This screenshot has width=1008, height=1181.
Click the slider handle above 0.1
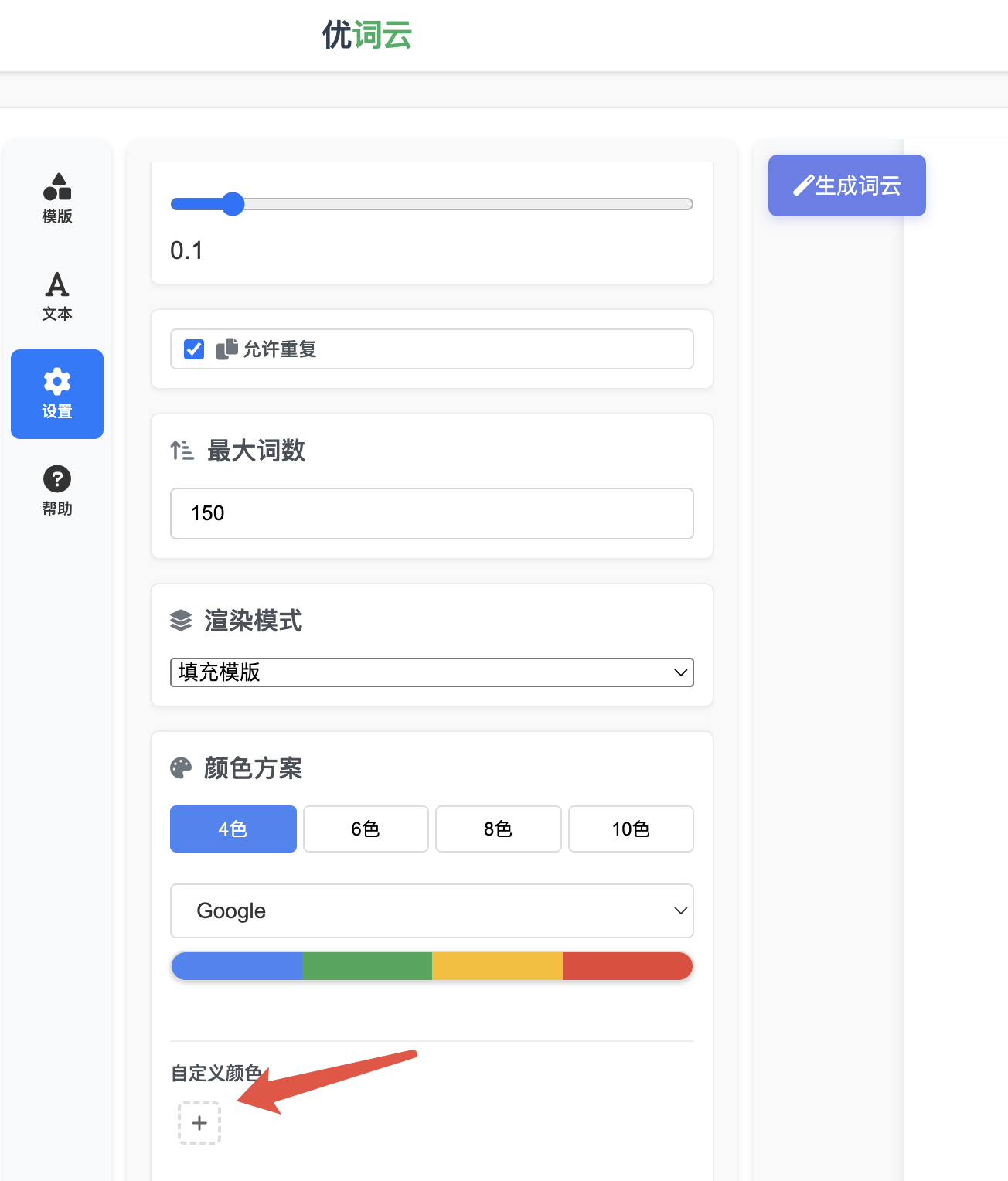[x=232, y=204]
